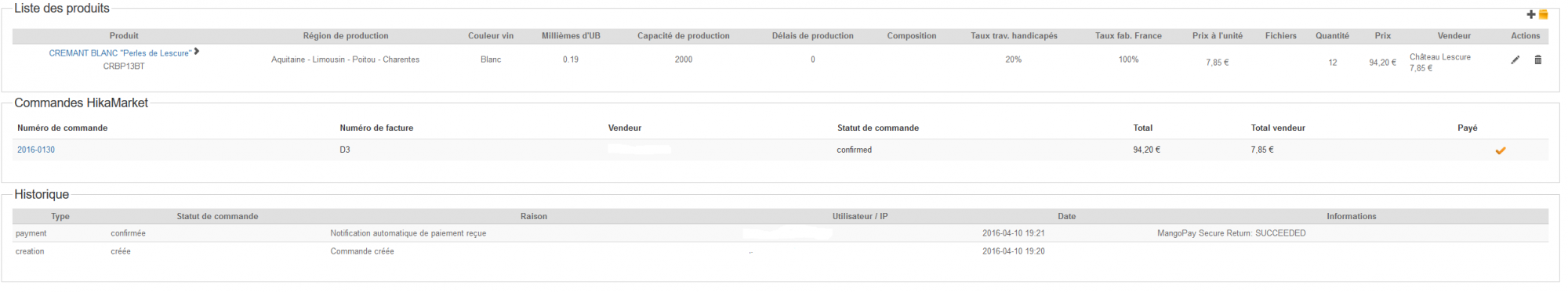Viewport: 1568px width, 292px height.
Task: Open CREMANT BLANC "Perles de Lescure" product link
Action: point(120,53)
